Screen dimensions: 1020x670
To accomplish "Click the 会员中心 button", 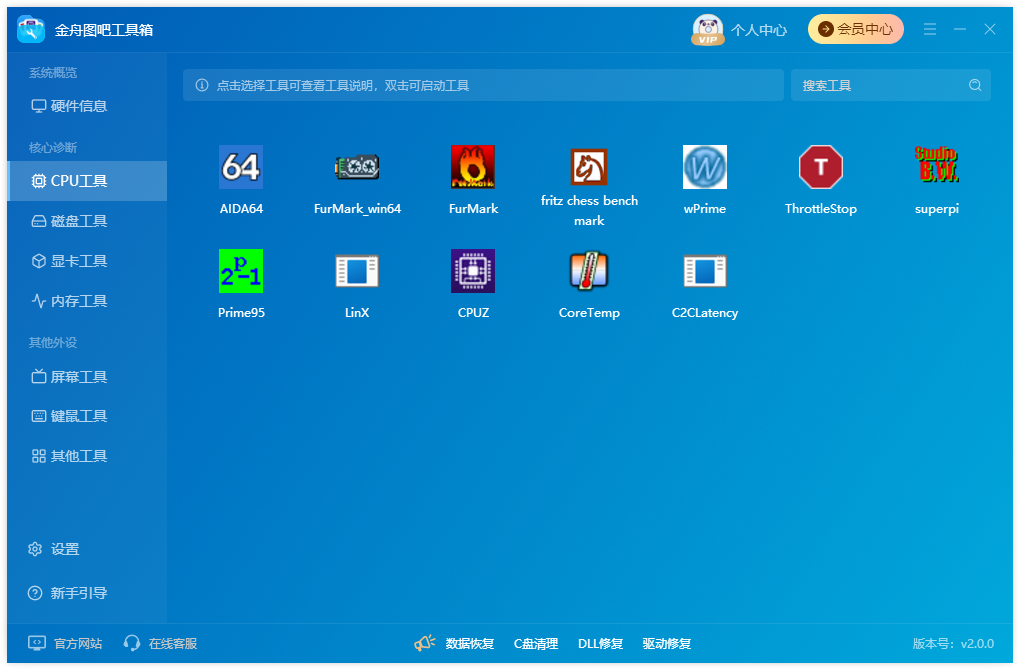I will point(855,29).
